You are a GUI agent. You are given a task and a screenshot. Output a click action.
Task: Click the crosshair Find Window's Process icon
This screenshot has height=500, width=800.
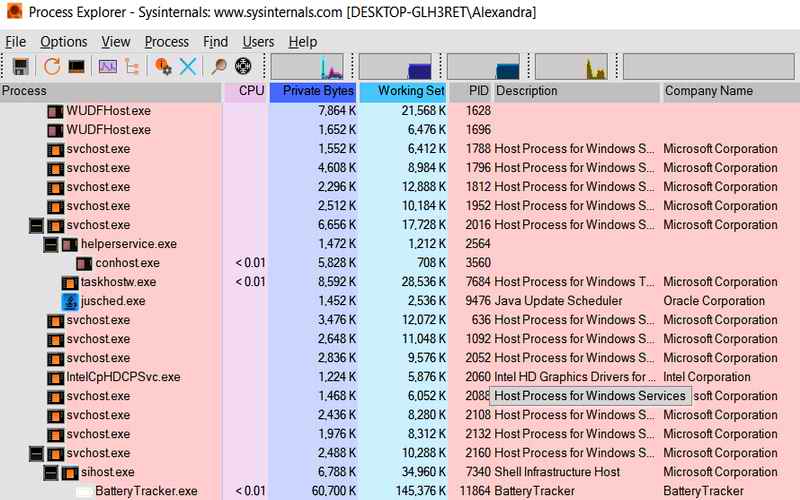(243, 67)
